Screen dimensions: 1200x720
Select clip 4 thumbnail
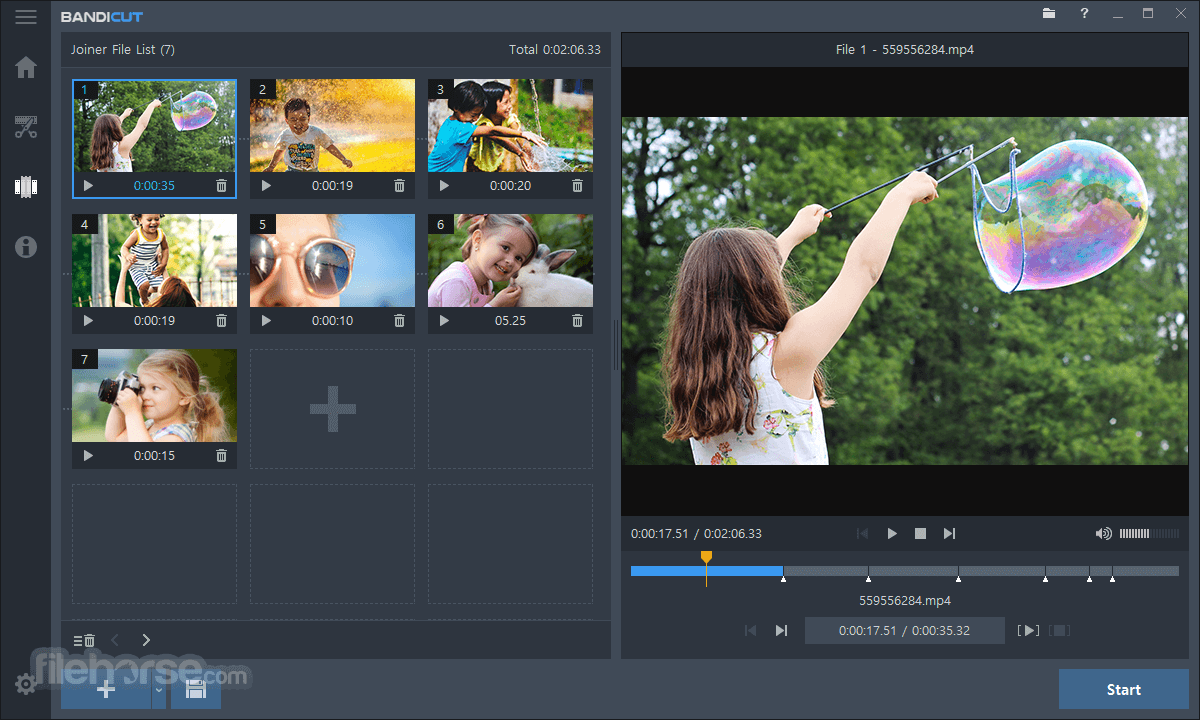point(154,261)
